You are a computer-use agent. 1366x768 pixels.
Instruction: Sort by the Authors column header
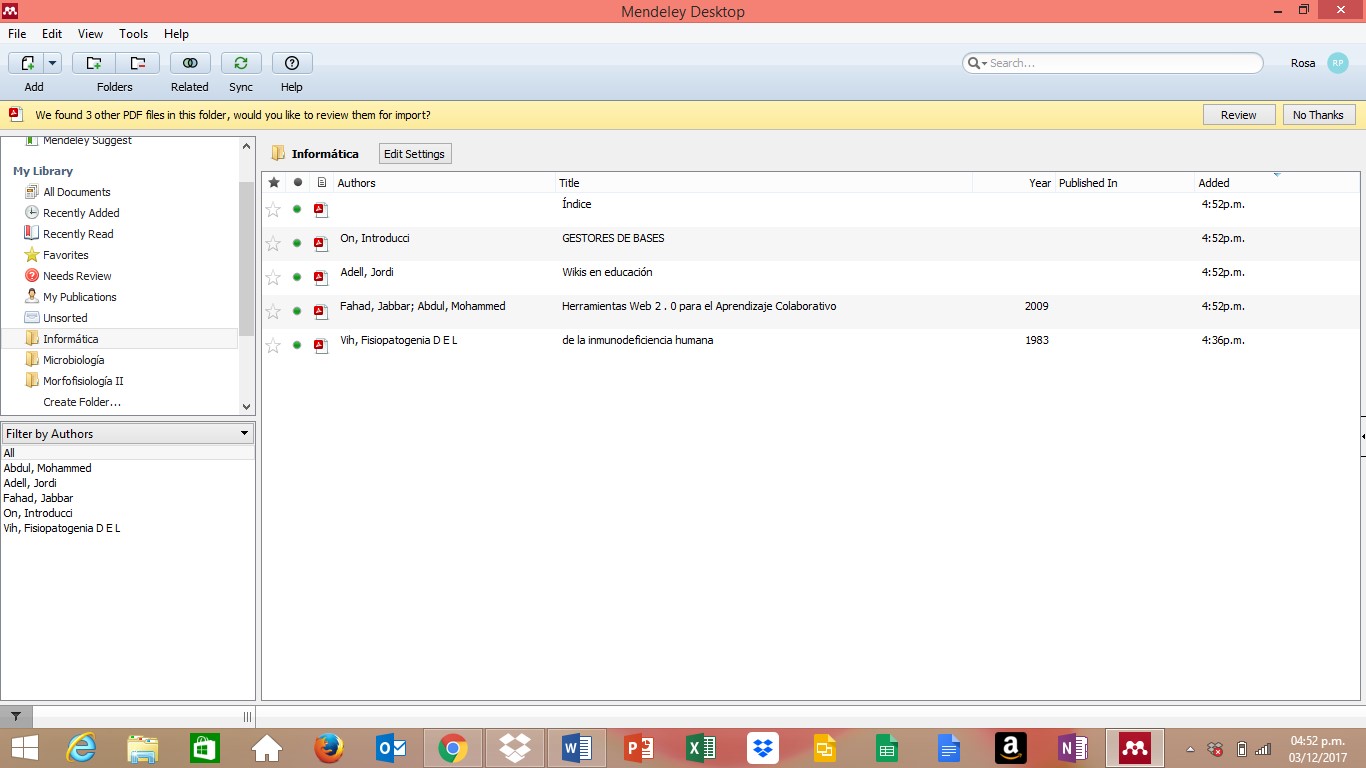[444, 183]
